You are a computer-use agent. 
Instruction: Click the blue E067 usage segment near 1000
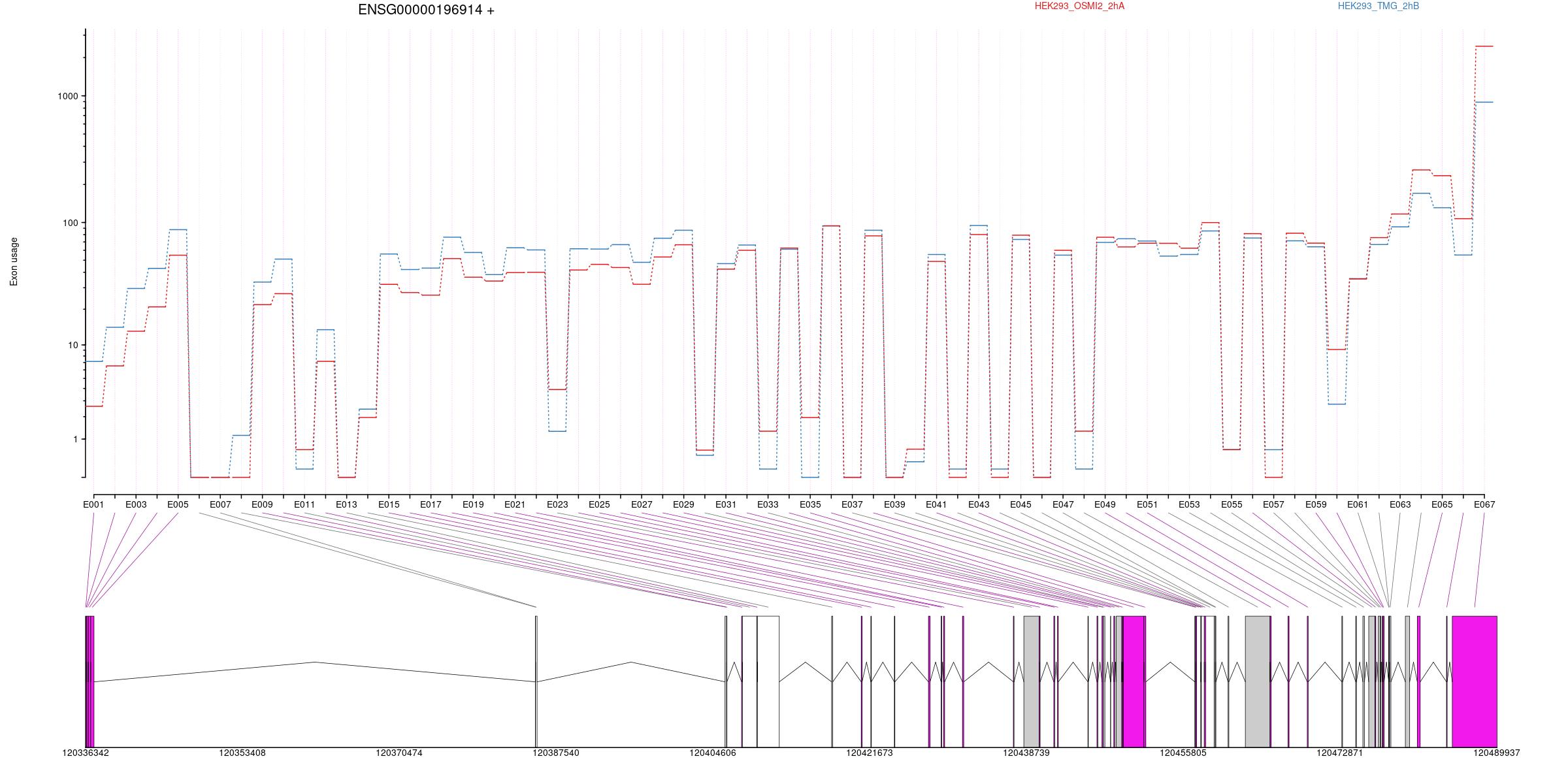1484,102
